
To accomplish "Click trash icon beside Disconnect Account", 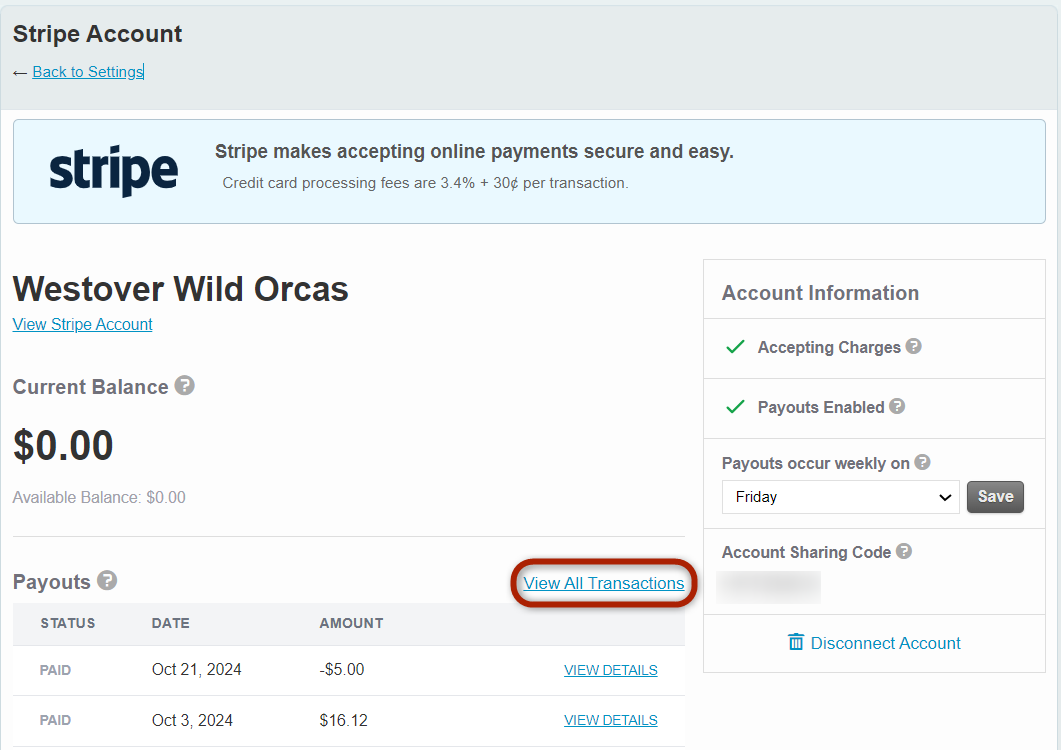I will tap(796, 642).
